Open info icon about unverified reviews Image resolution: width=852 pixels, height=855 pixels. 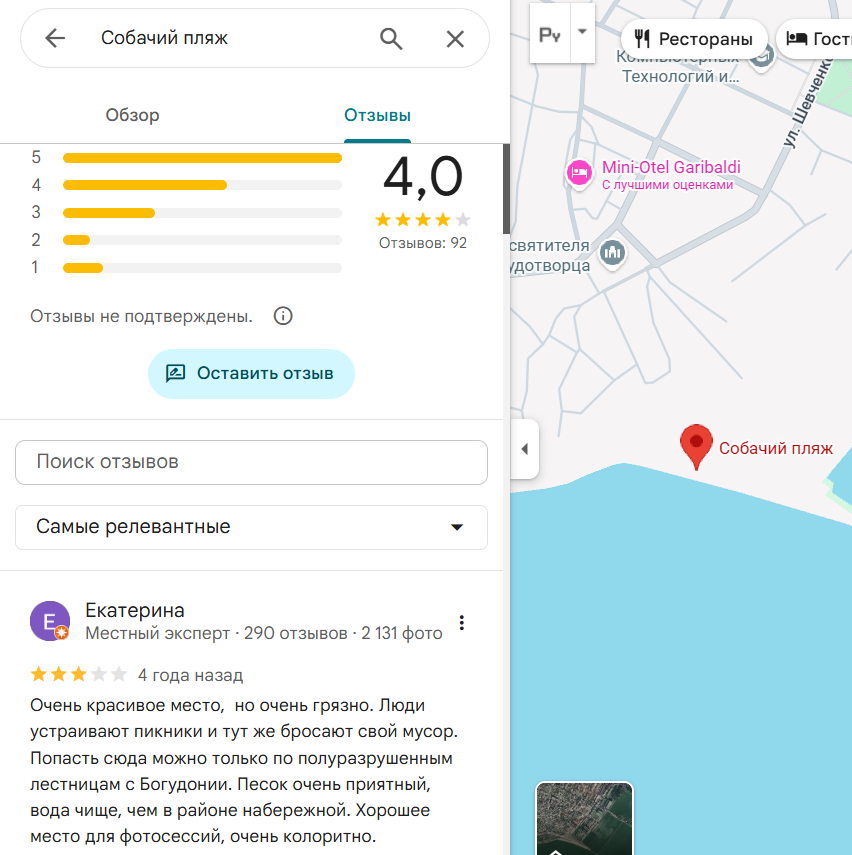point(283,316)
